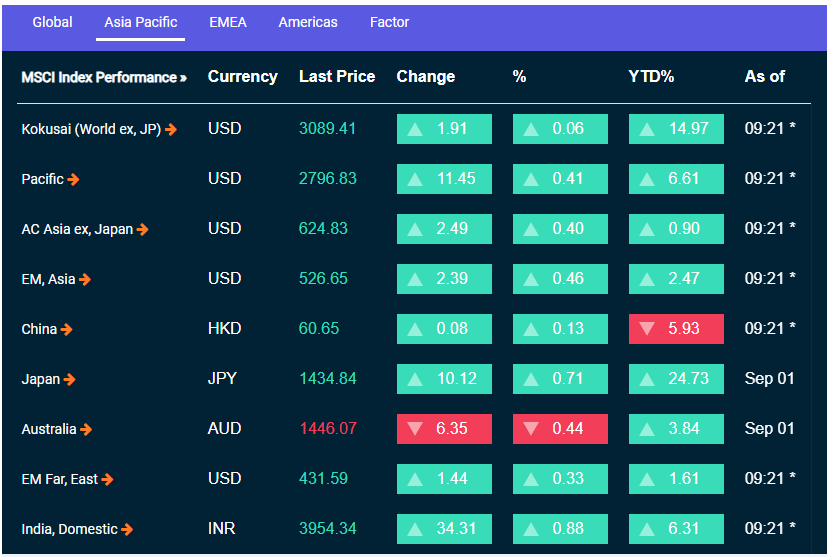Click the orange arrow next to China

coord(67,329)
